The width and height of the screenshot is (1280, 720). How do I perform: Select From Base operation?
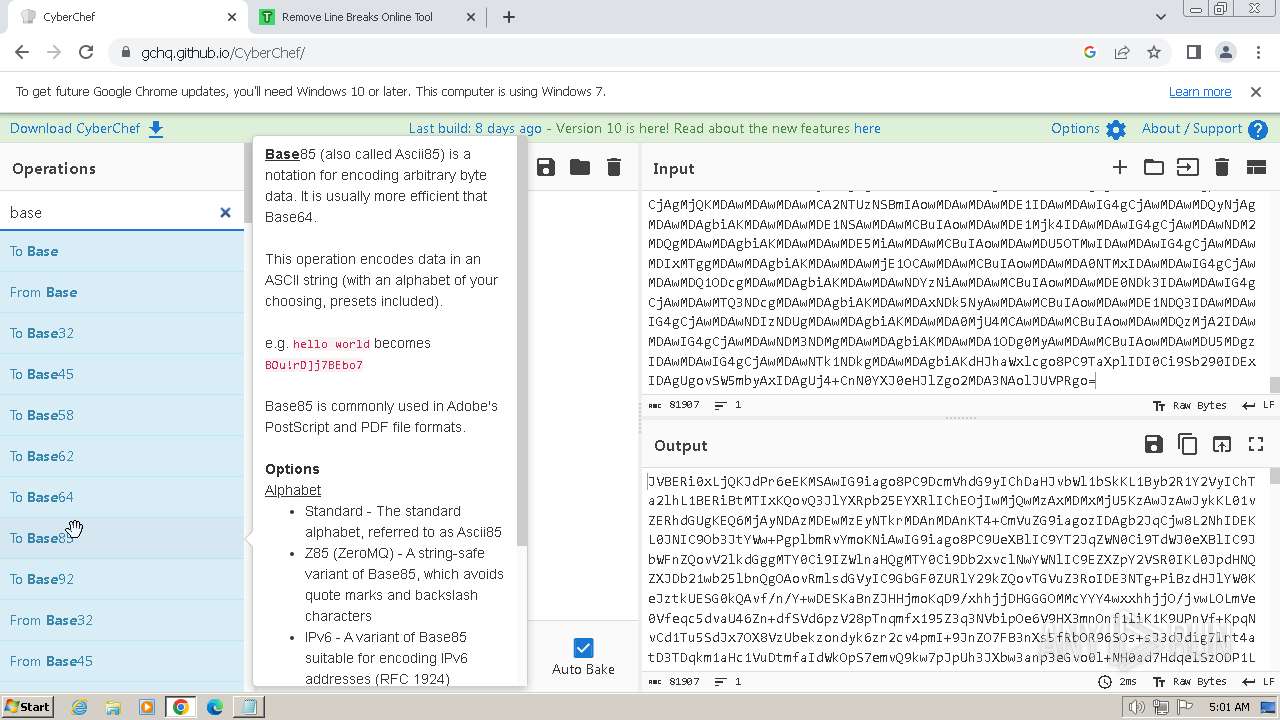[122, 292]
